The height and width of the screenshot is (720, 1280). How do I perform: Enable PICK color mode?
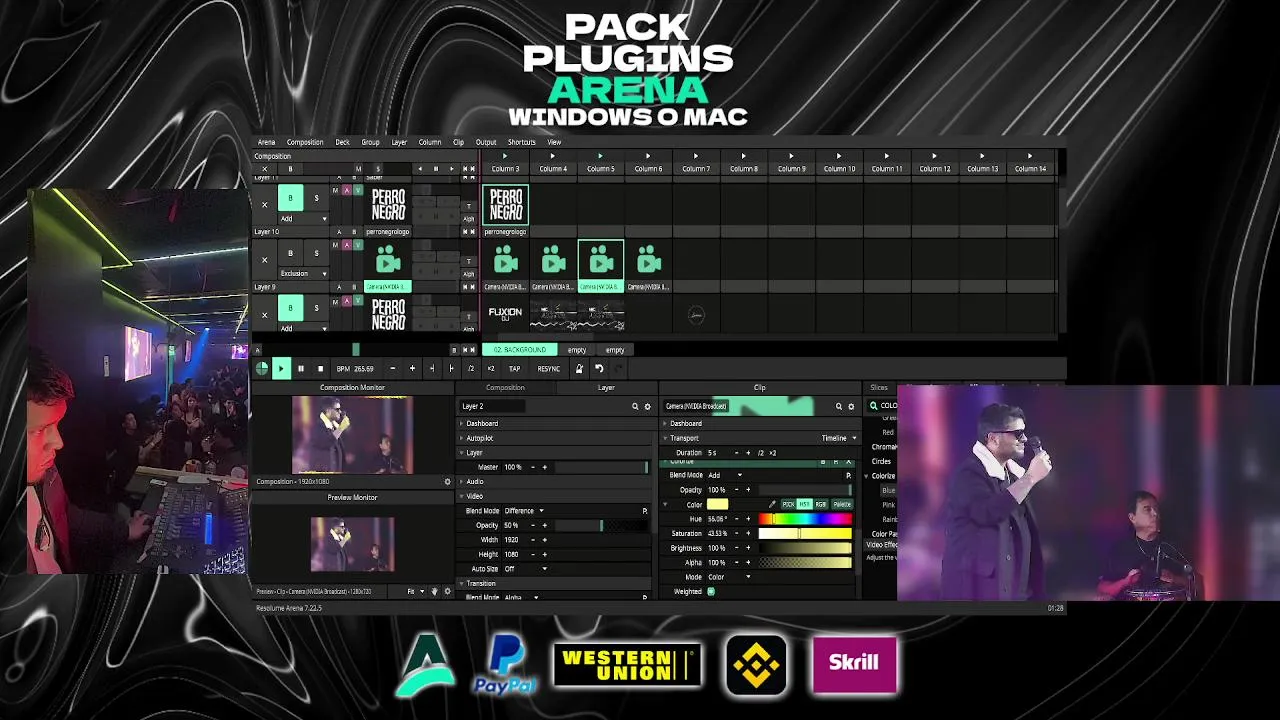click(788, 505)
